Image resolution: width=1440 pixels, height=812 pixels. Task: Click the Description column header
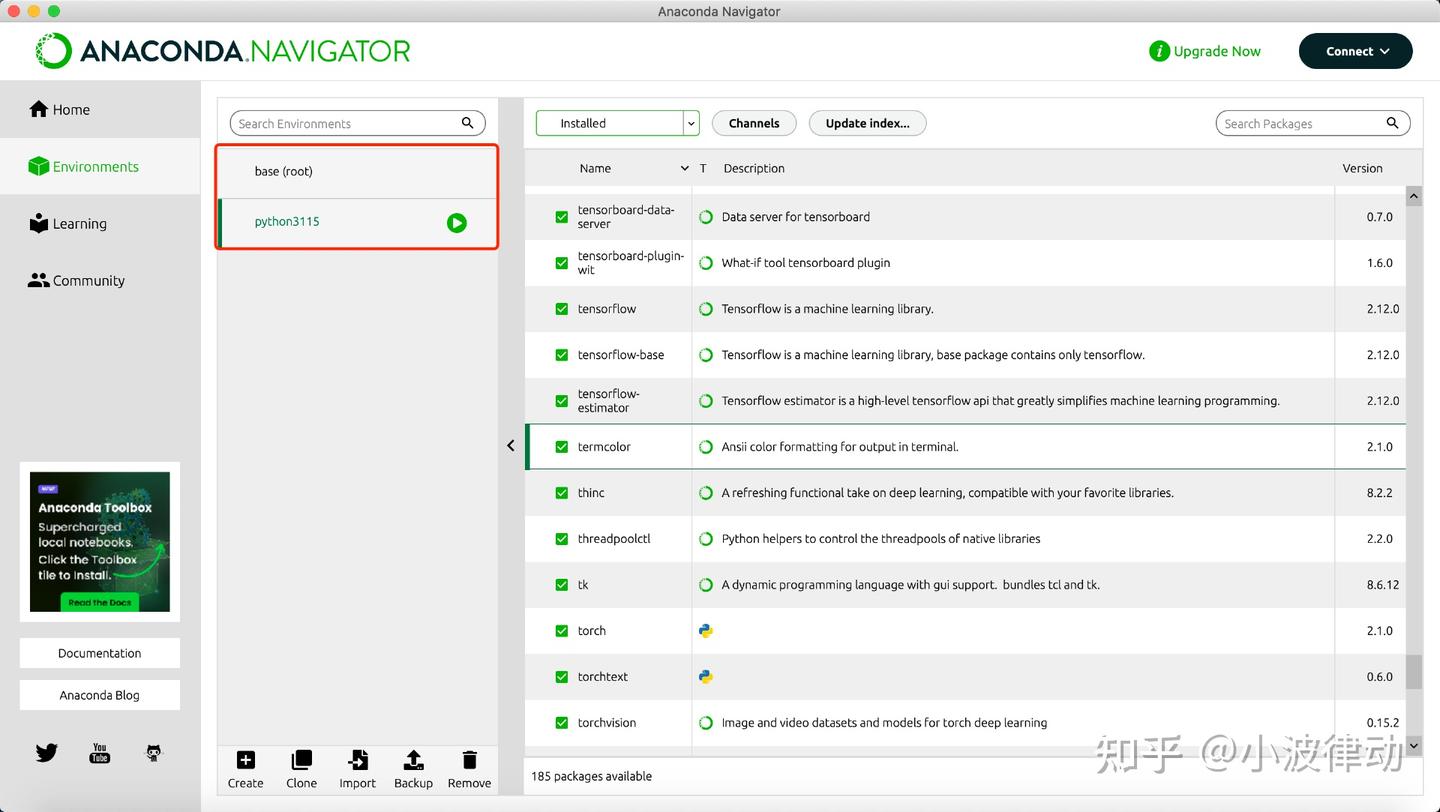point(754,168)
